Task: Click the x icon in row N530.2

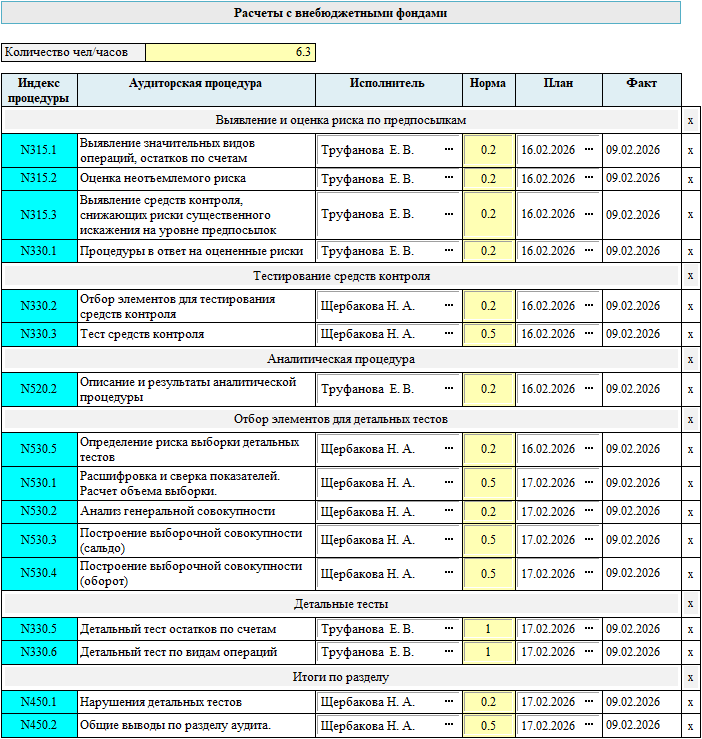Action: (x=690, y=512)
